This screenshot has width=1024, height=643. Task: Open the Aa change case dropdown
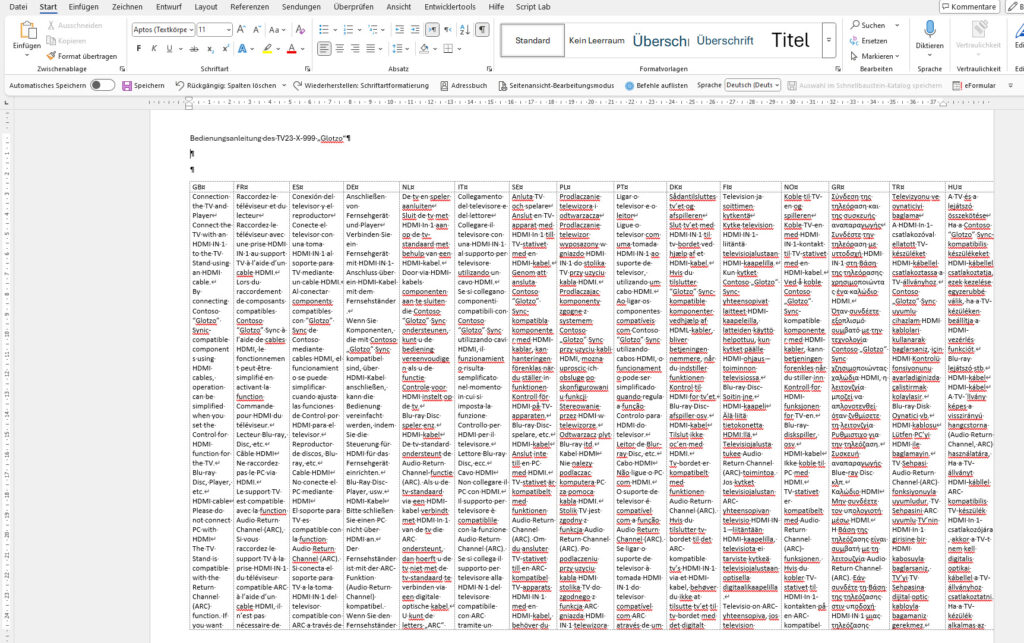coord(277,29)
